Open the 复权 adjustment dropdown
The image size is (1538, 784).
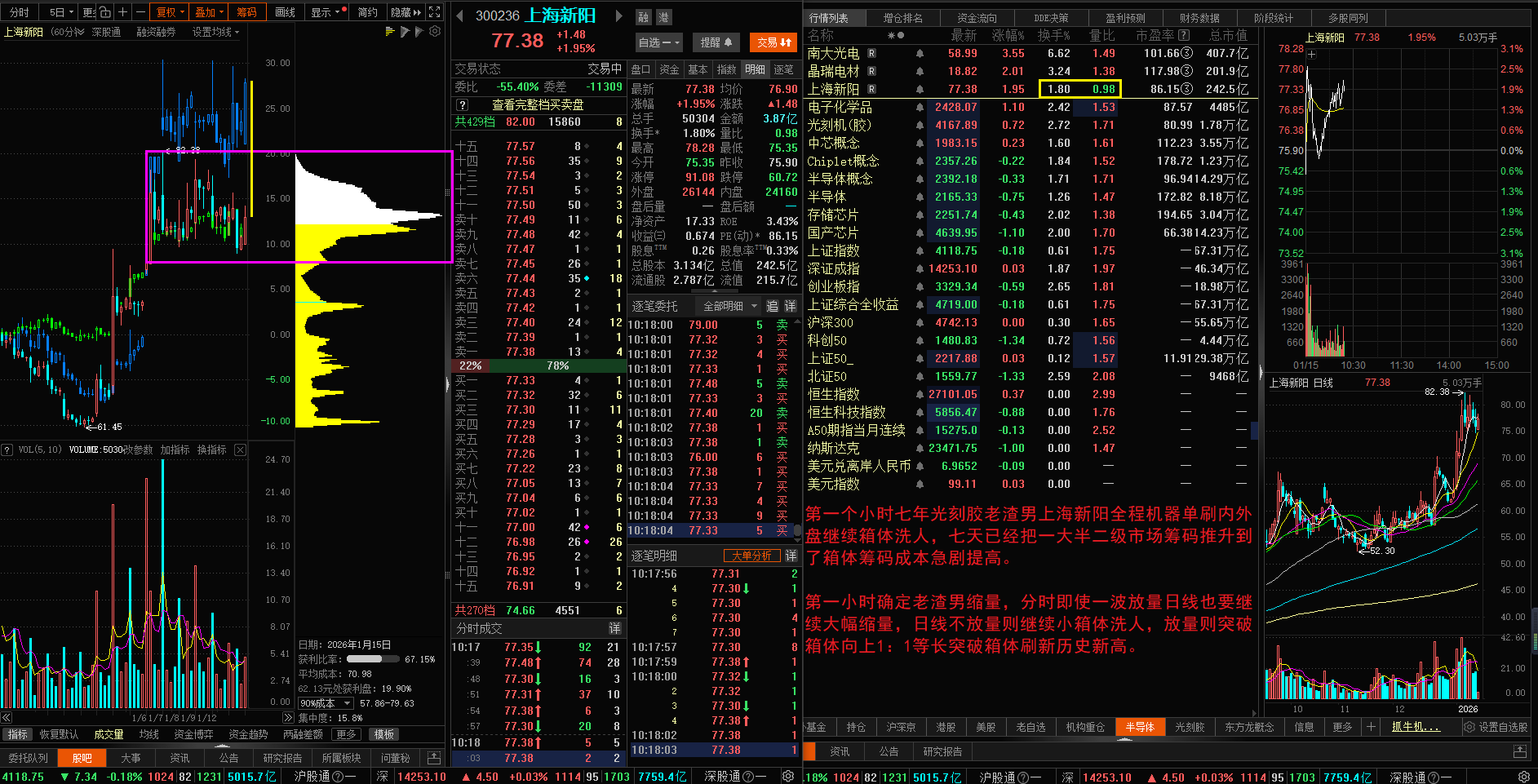170,12
